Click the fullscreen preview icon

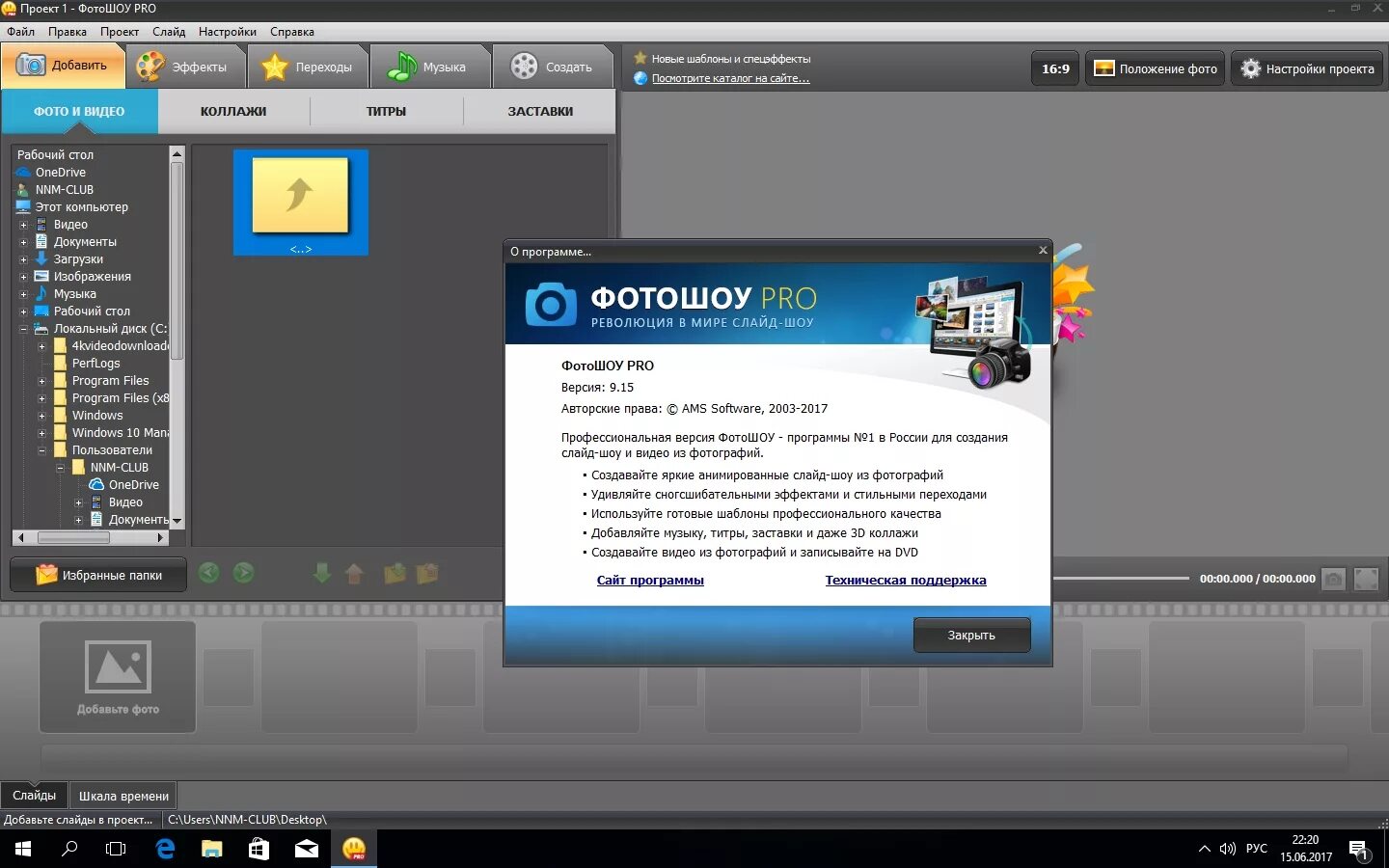[x=1366, y=579]
